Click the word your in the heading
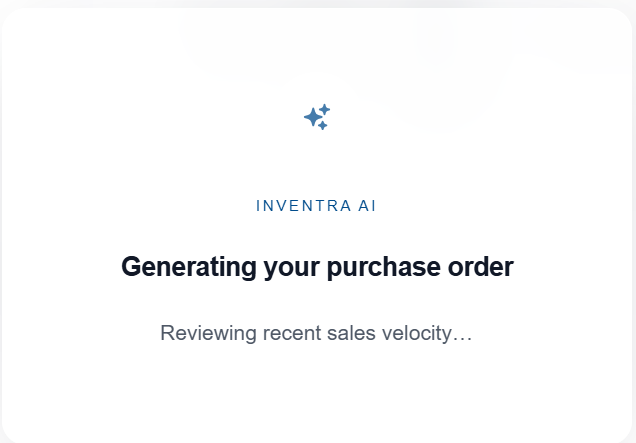Image resolution: width=636 pixels, height=443 pixels. [292, 269]
